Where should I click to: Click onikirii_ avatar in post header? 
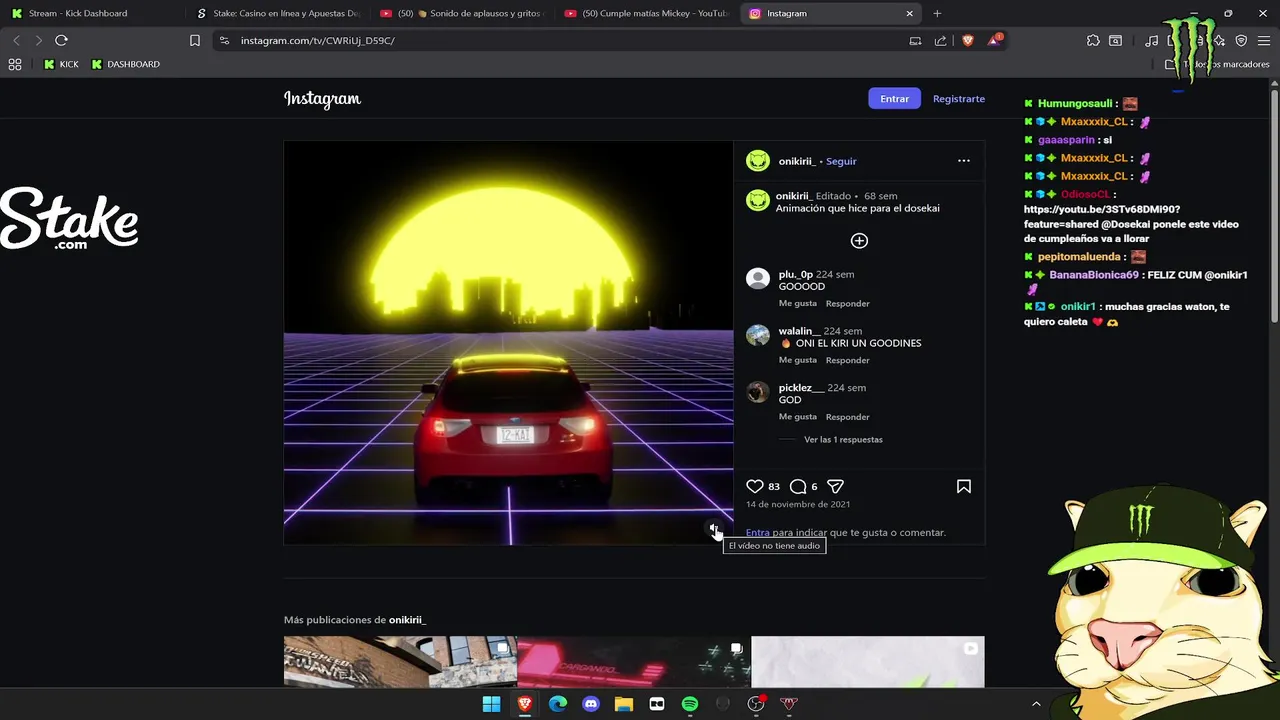(758, 161)
